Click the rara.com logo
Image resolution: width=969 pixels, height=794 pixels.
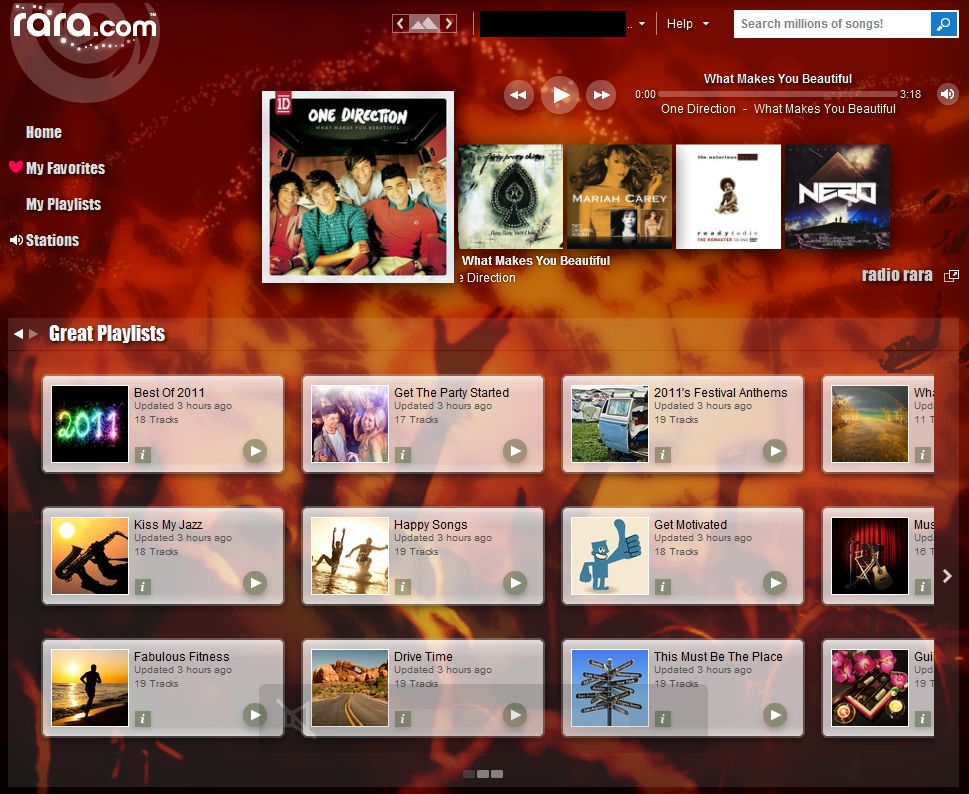85,26
